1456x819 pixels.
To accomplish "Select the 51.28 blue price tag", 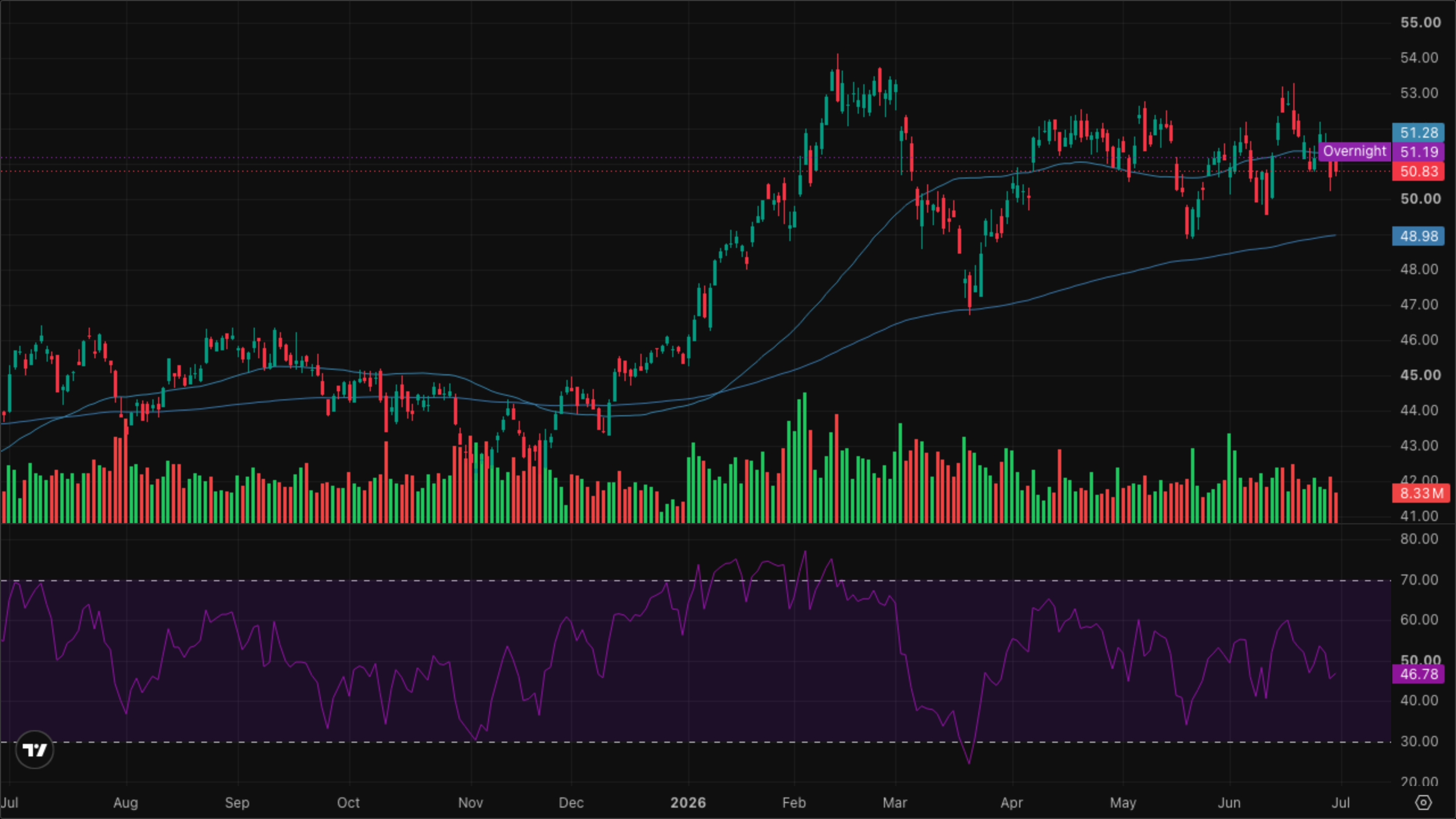I will click(1418, 133).
